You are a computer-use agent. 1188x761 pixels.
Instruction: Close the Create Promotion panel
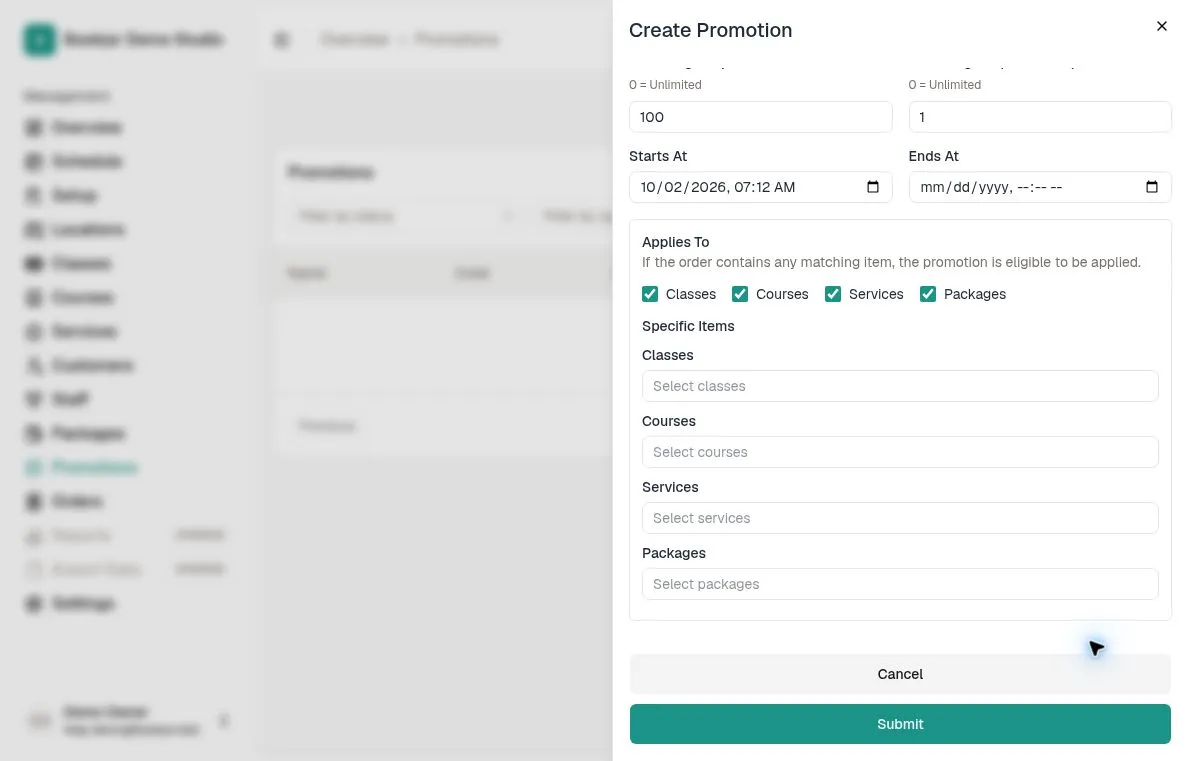(1161, 27)
